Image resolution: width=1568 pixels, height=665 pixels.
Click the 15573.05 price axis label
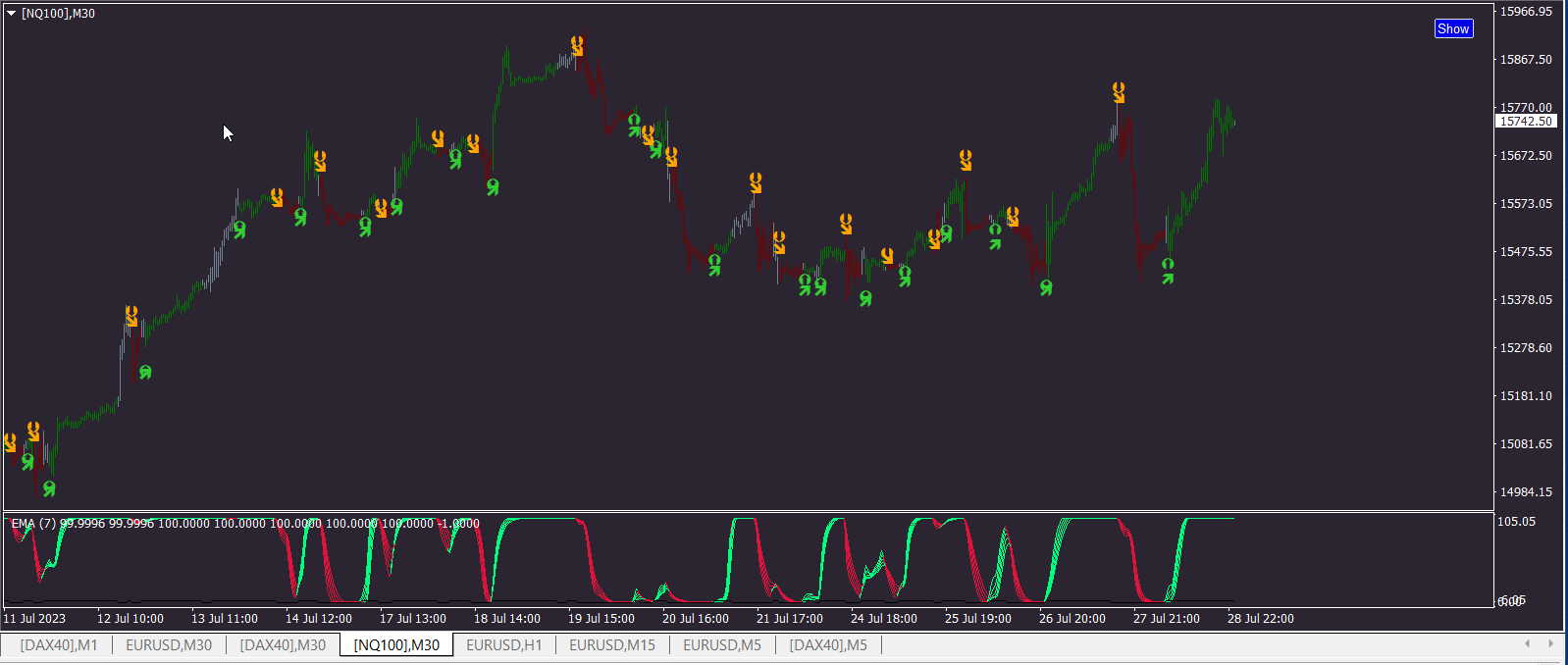pos(1526,204)
